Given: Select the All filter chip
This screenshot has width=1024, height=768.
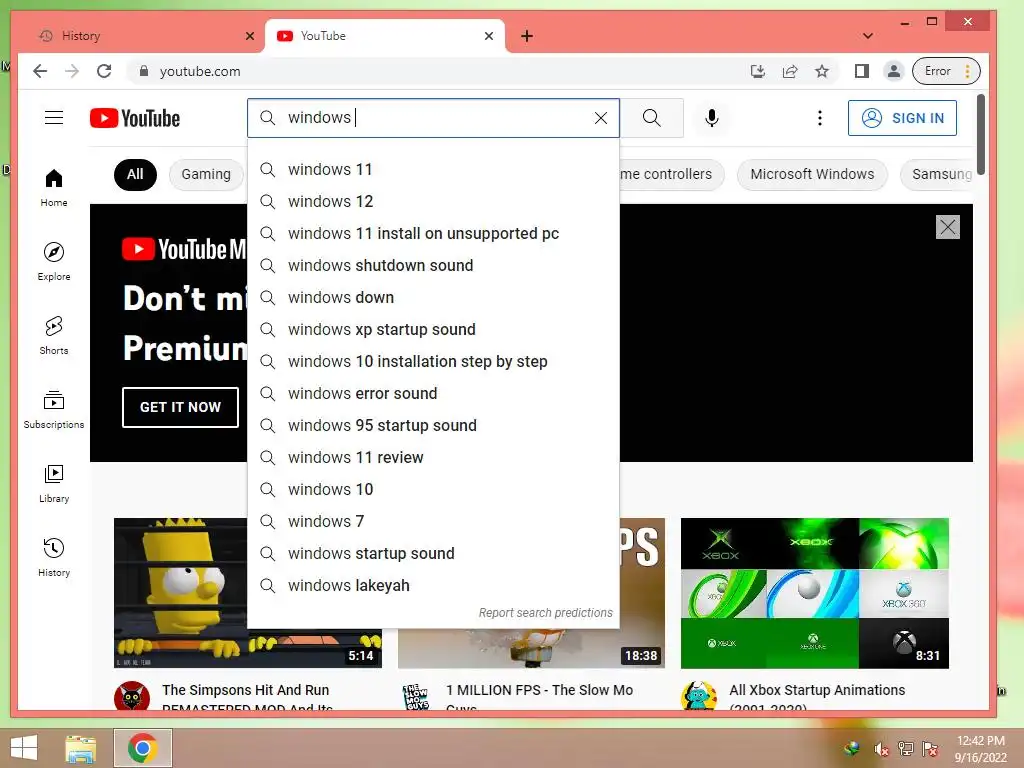Looking at the screenshot, I should coord(135,174).
